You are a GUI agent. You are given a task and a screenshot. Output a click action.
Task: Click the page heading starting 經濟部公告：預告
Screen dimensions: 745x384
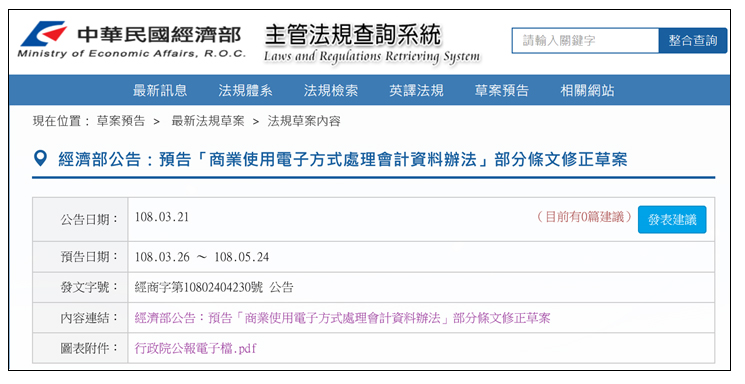click(343, 159)
